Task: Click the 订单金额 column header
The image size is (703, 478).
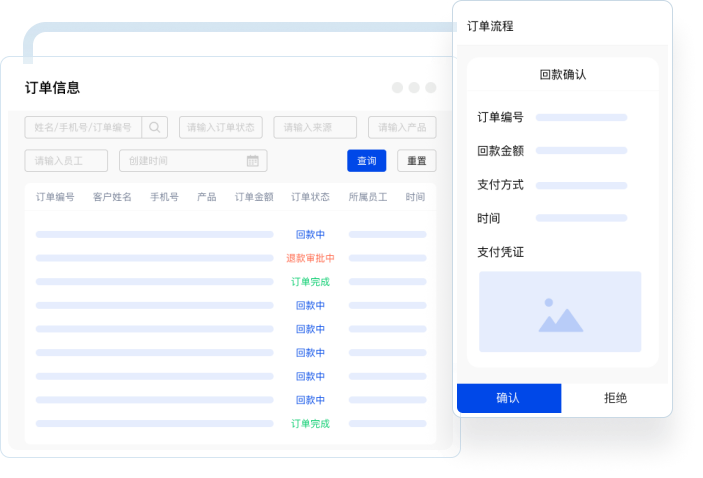Action: click(x=254, y=197)
